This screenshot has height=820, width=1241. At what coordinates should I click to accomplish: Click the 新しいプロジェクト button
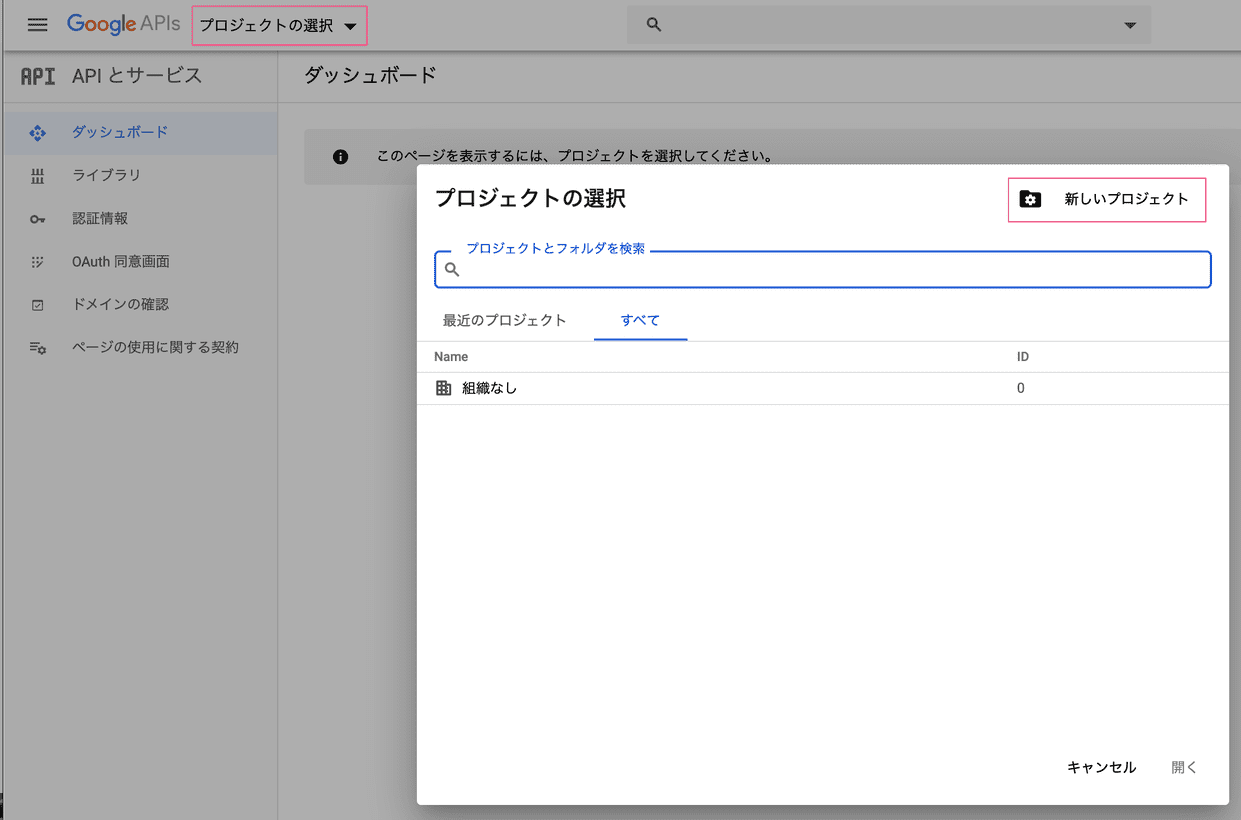click(x=1106, y=199)
